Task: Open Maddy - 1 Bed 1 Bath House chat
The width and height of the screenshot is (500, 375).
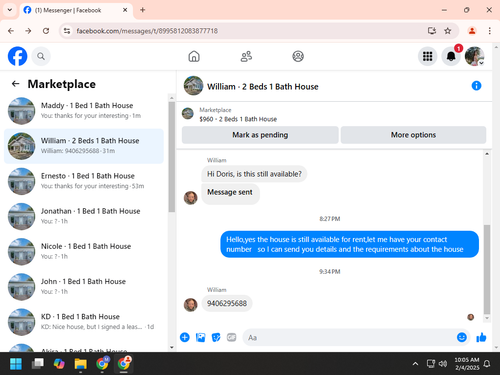Action: click(84, 111)
